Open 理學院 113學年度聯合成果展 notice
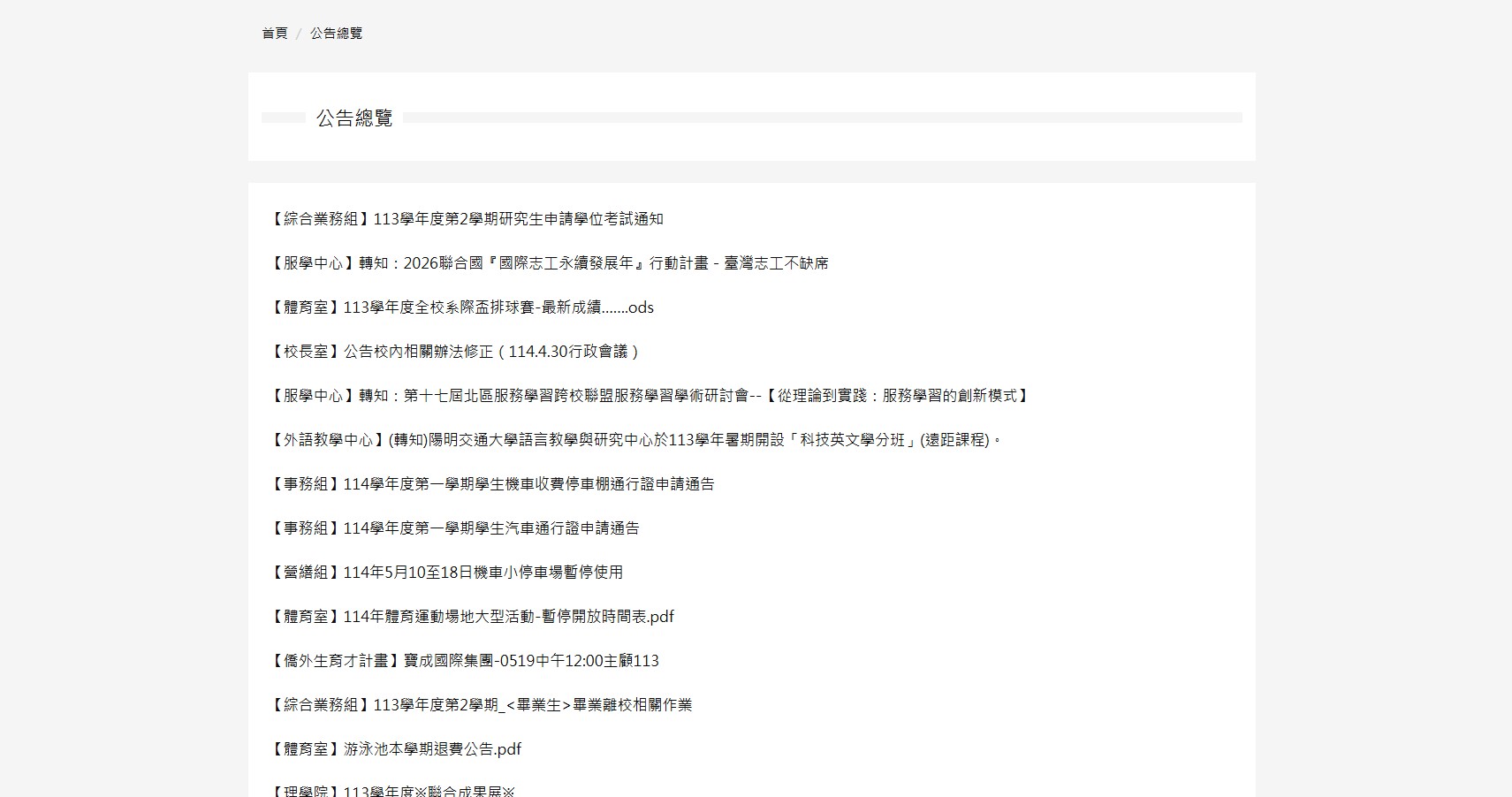Image resolution: width=1512 pixels, height=797 pixels. [391, 791]
